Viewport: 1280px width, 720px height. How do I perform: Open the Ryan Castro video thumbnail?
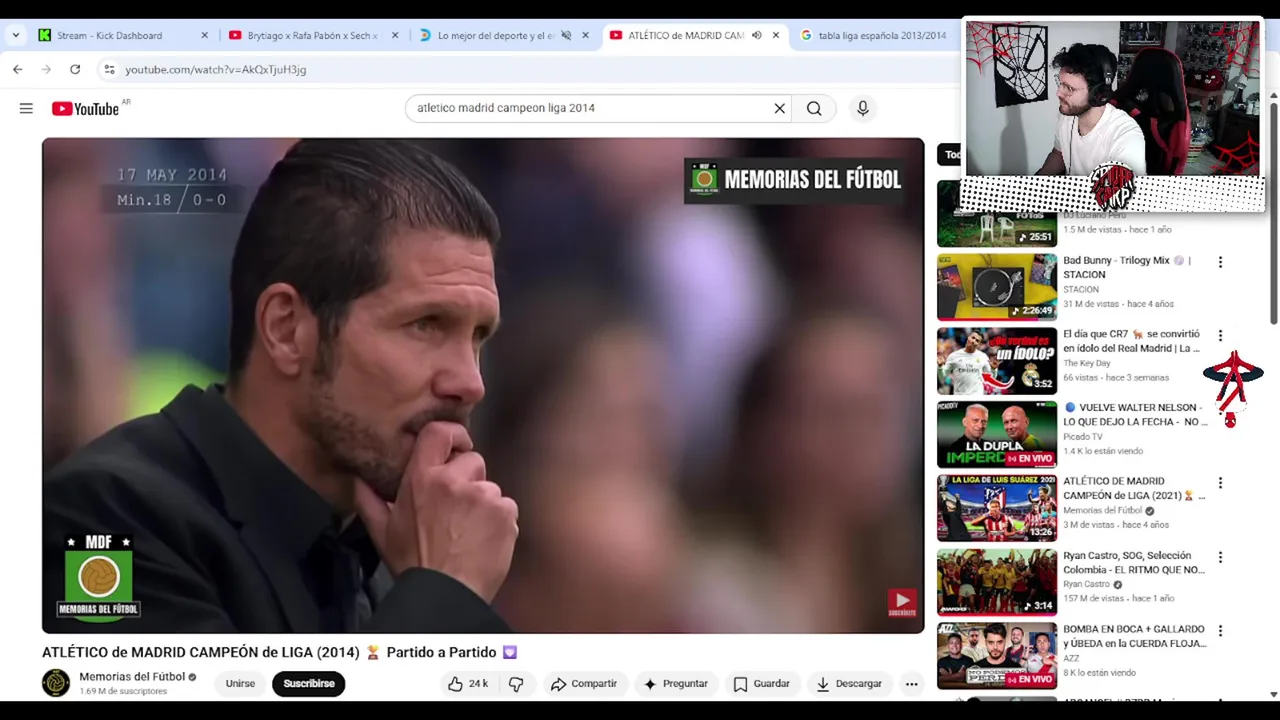(997, 582)
